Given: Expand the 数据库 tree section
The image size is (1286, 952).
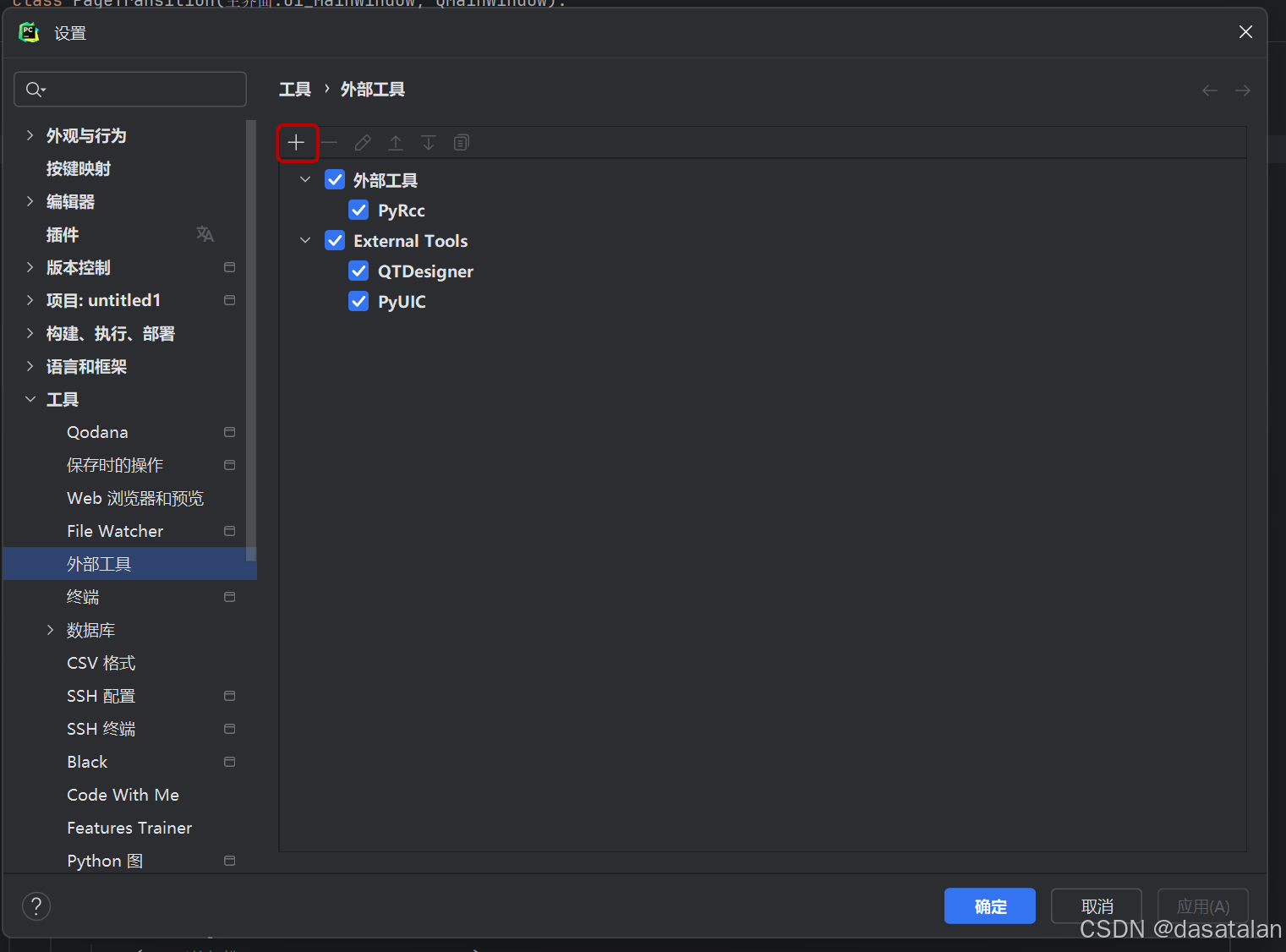Looking at the screenshot, I should tap(51, 630).
